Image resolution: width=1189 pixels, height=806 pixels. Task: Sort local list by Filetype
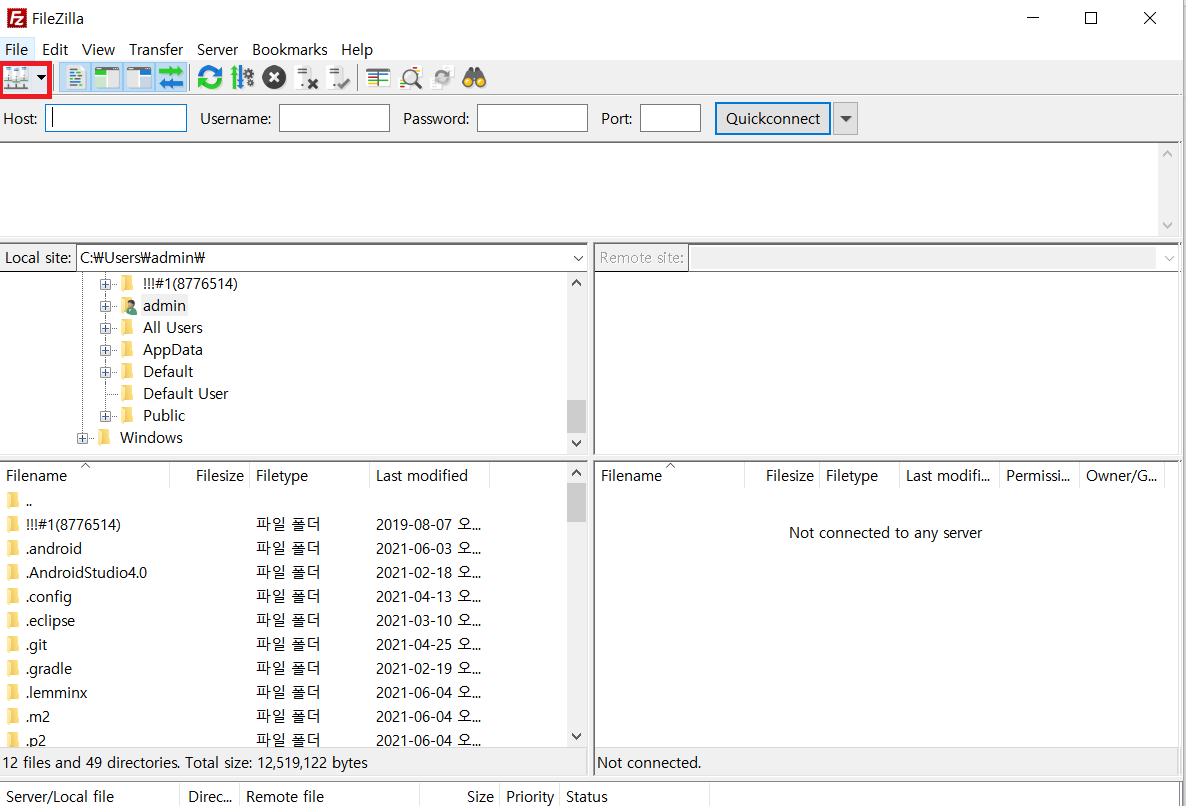pos(309,475)
